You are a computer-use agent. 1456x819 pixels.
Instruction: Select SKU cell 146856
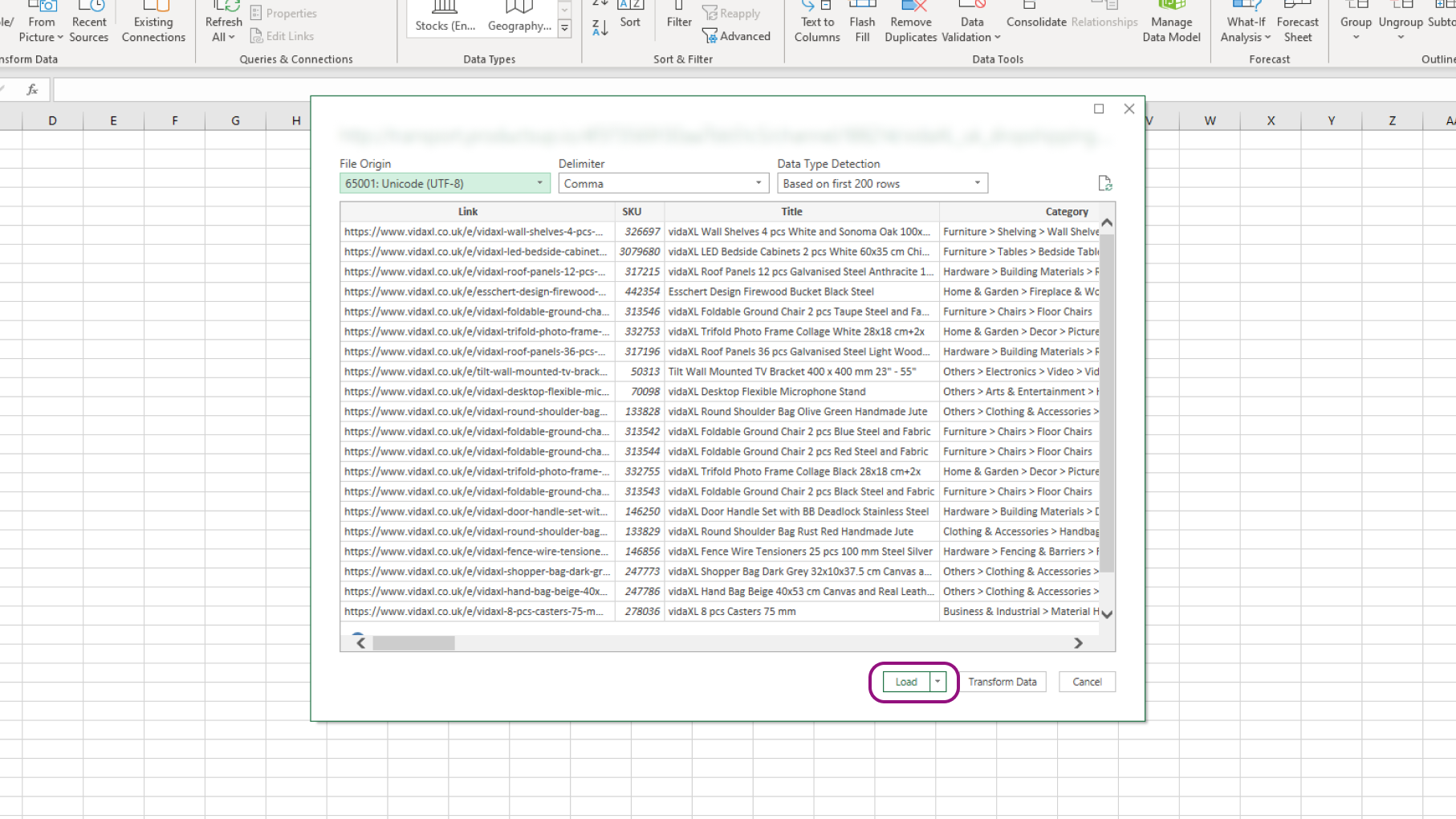[640, 552]
